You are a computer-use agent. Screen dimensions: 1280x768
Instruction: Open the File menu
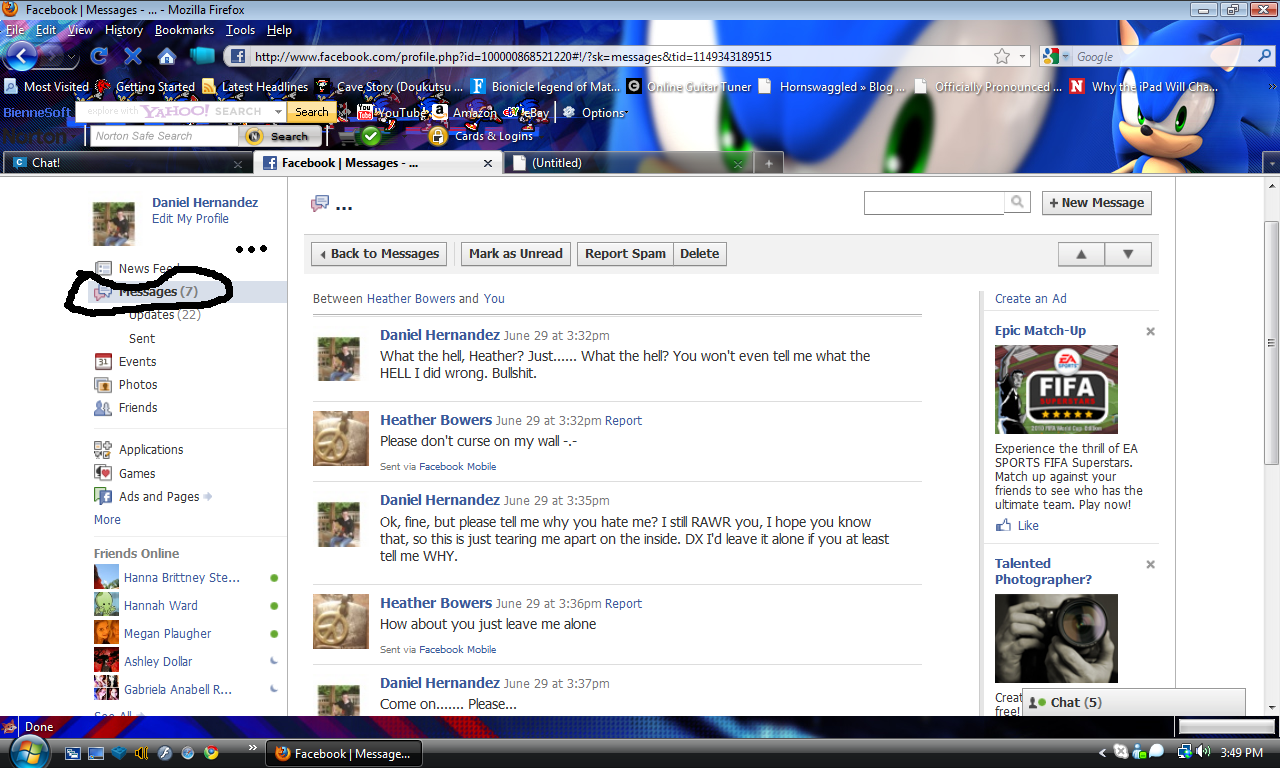pyautogui.click(x=16, y=30)
